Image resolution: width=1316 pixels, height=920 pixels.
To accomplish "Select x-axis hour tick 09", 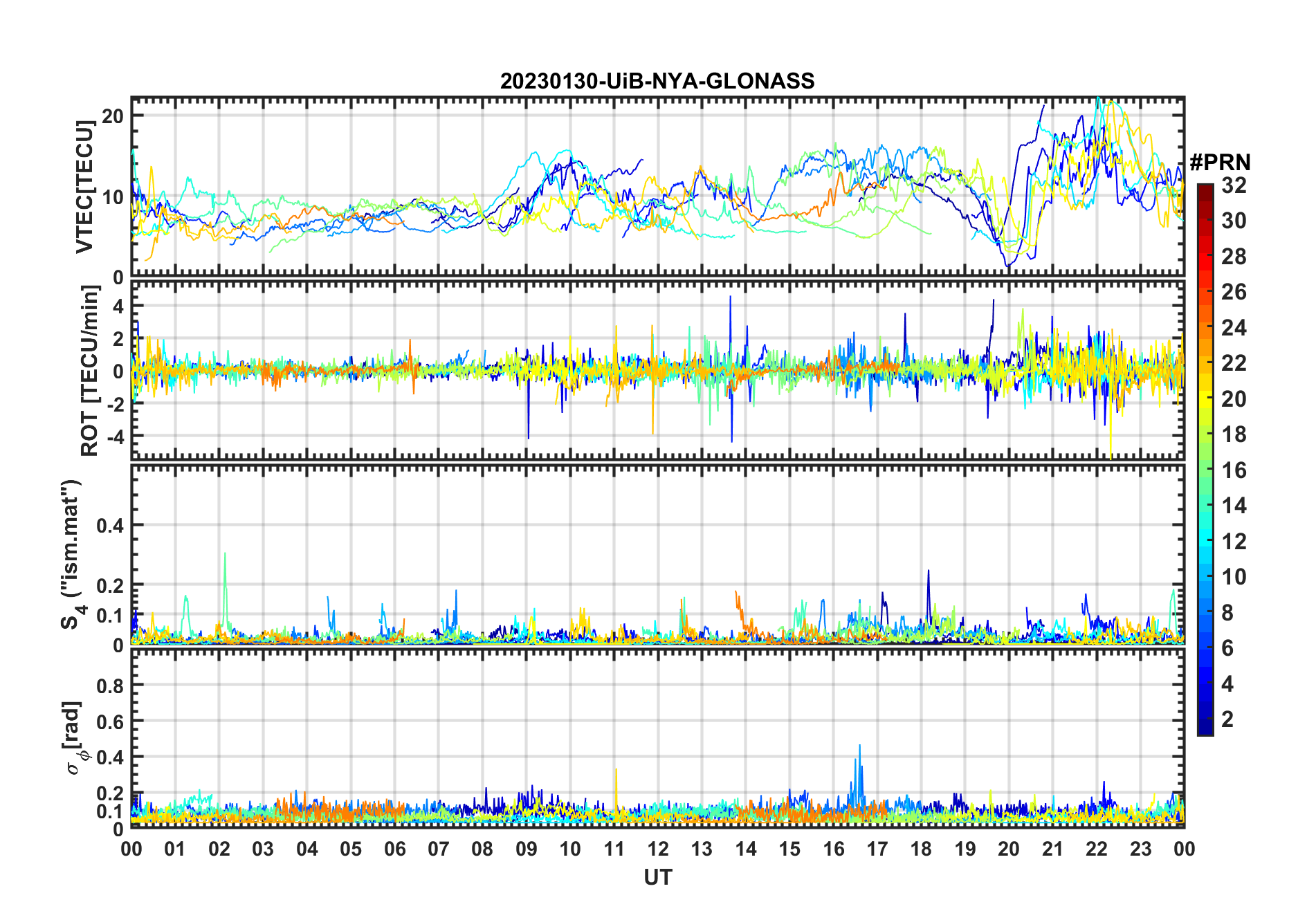I will 527,849.
